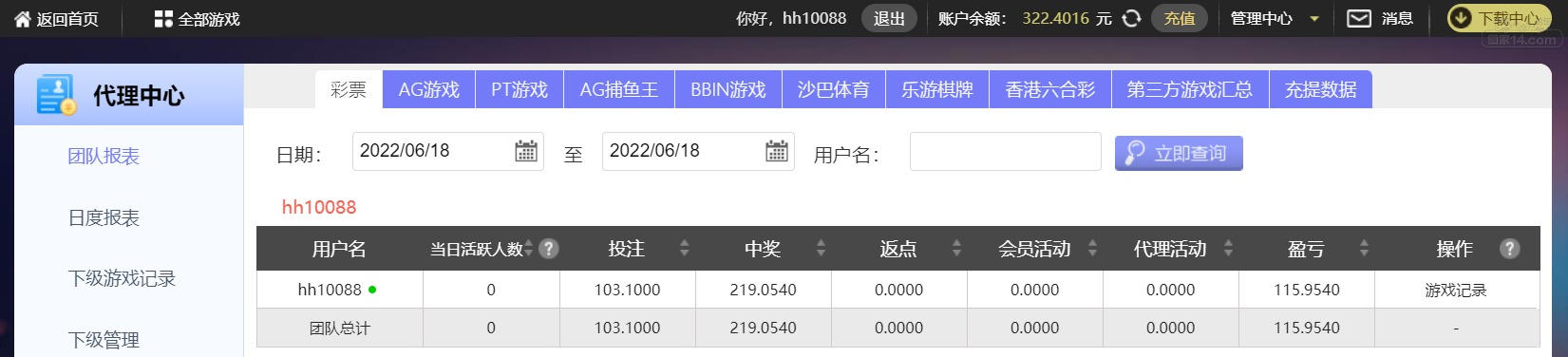Switch to the 香港六合彩 tab
1568x357 pixels.
pos(1050,89)
